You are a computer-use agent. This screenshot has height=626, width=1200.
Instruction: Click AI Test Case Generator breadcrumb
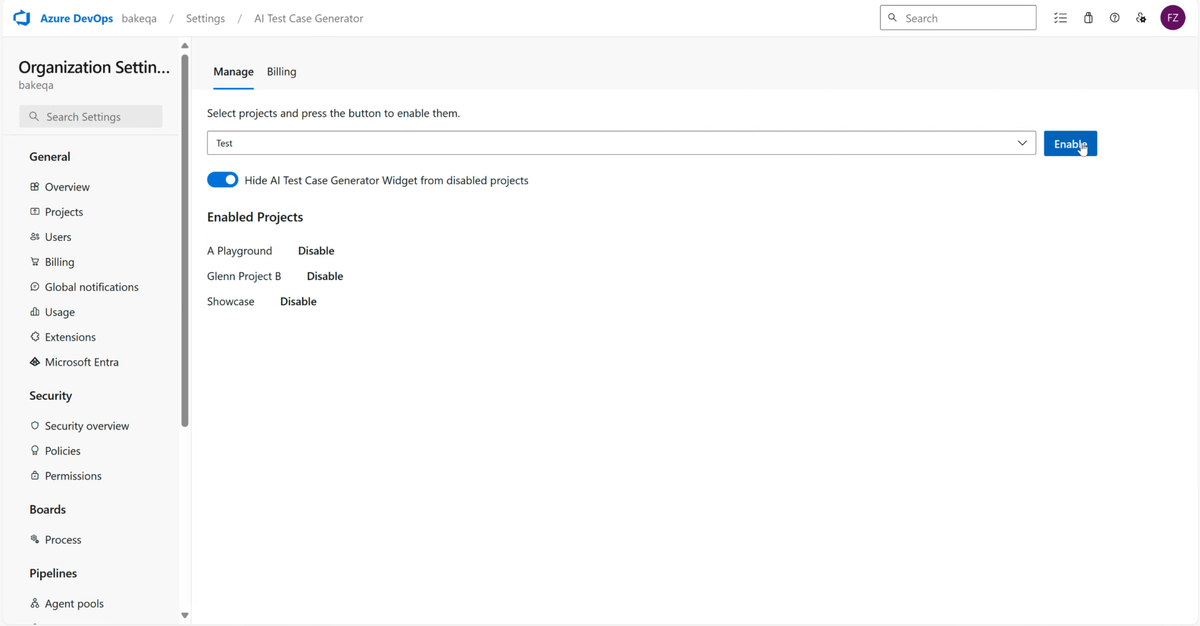pos(309,18)
